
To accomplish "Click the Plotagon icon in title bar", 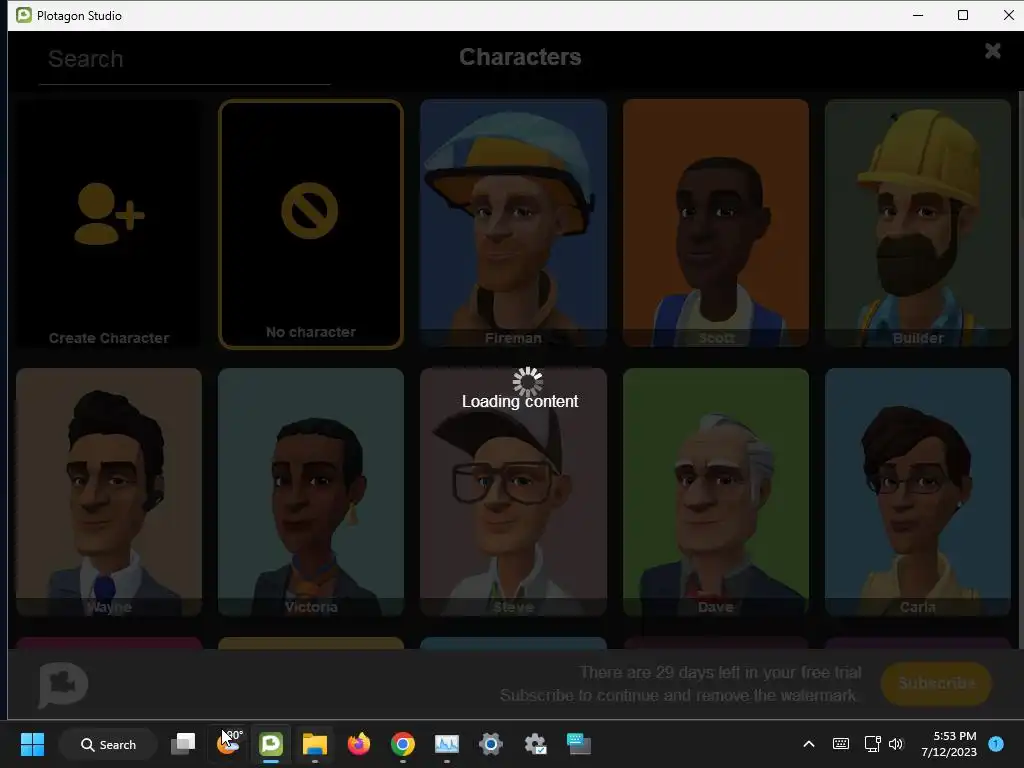I will point(24,15).
